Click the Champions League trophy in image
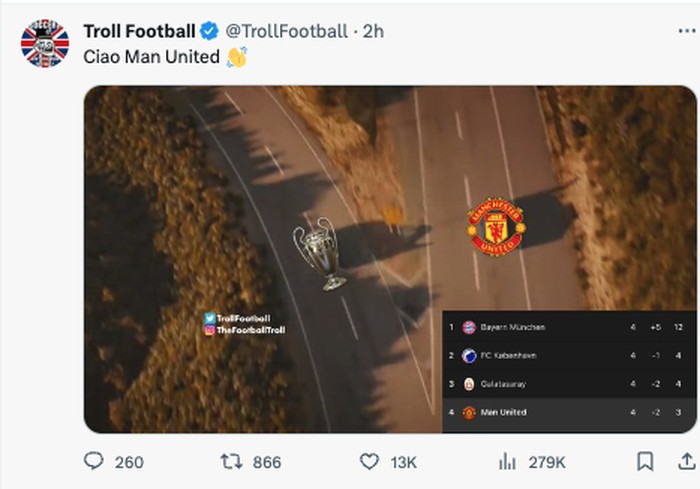This screenshot has height=489, width=700. click(x=319, y=254)
